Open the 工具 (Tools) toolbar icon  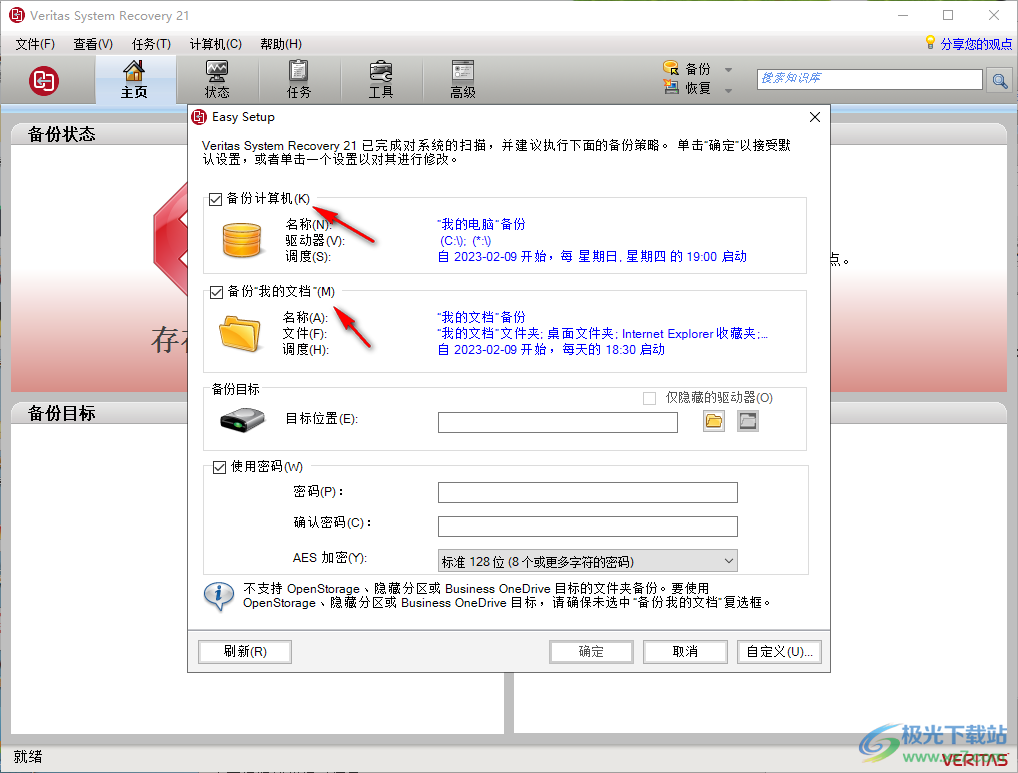tap(380, 79)
